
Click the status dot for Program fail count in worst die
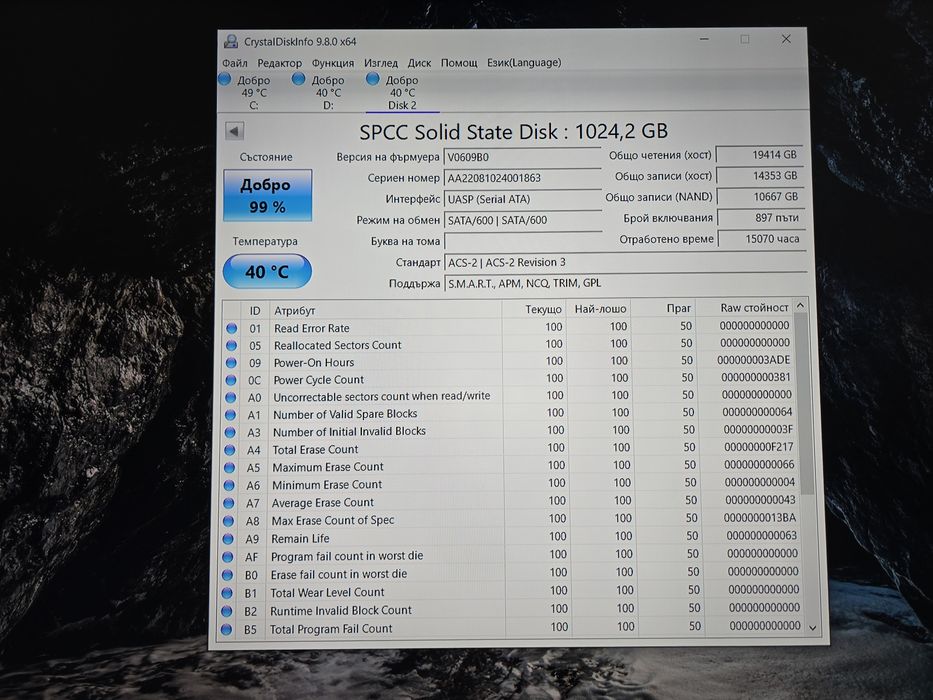227,557
